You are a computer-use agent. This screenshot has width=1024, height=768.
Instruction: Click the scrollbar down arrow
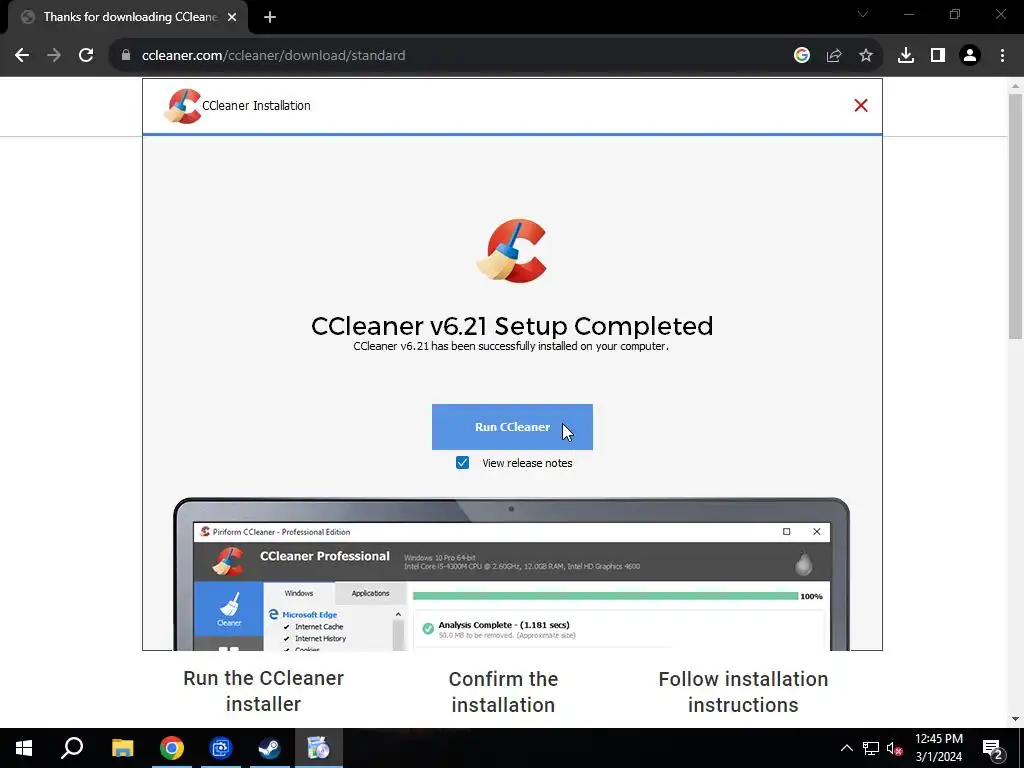(1015, 719)
